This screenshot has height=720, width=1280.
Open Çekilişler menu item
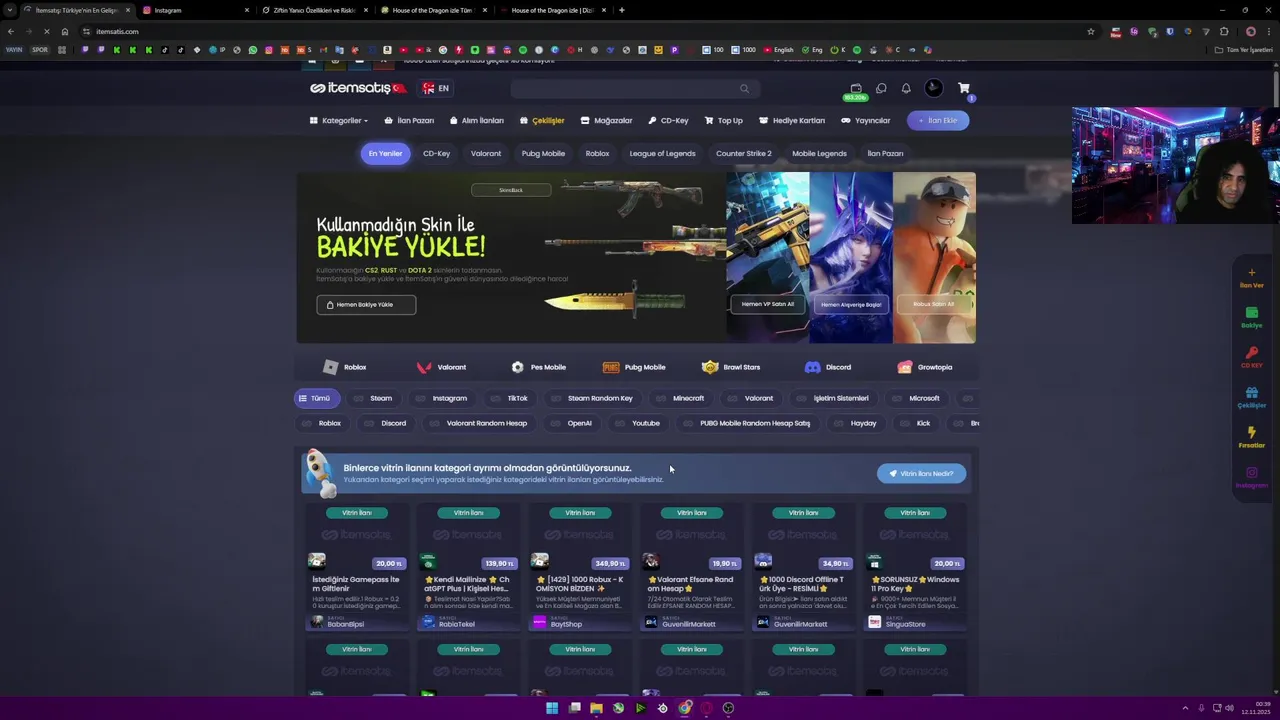tap(542, 120)
